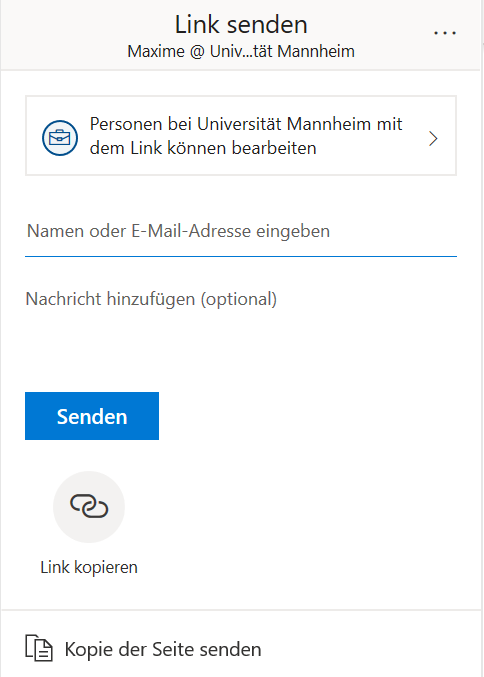This screenshot has width=484, height=677.
Task: Click the 'Link senden' dialog title
Action: coord(241,25)
